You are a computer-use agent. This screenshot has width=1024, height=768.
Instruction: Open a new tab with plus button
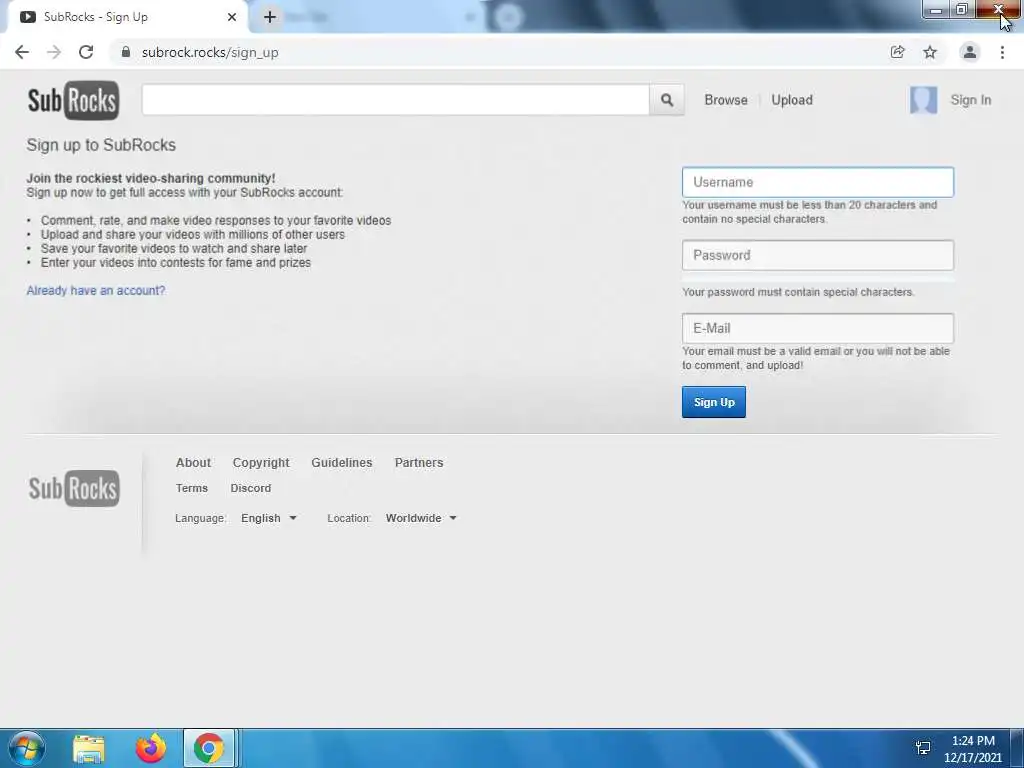click(270, 17)
